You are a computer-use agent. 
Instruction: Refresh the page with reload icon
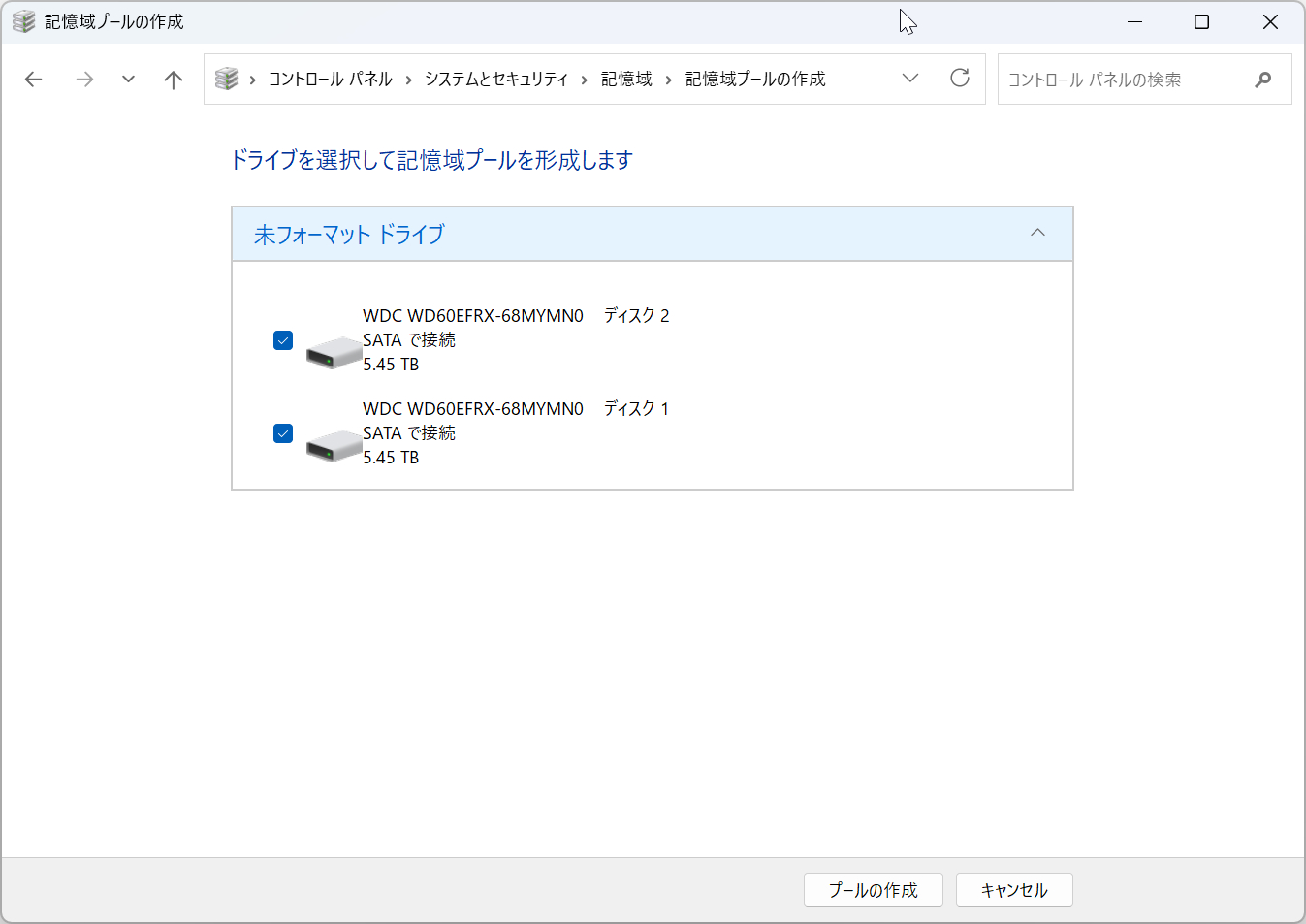(960, 79)
